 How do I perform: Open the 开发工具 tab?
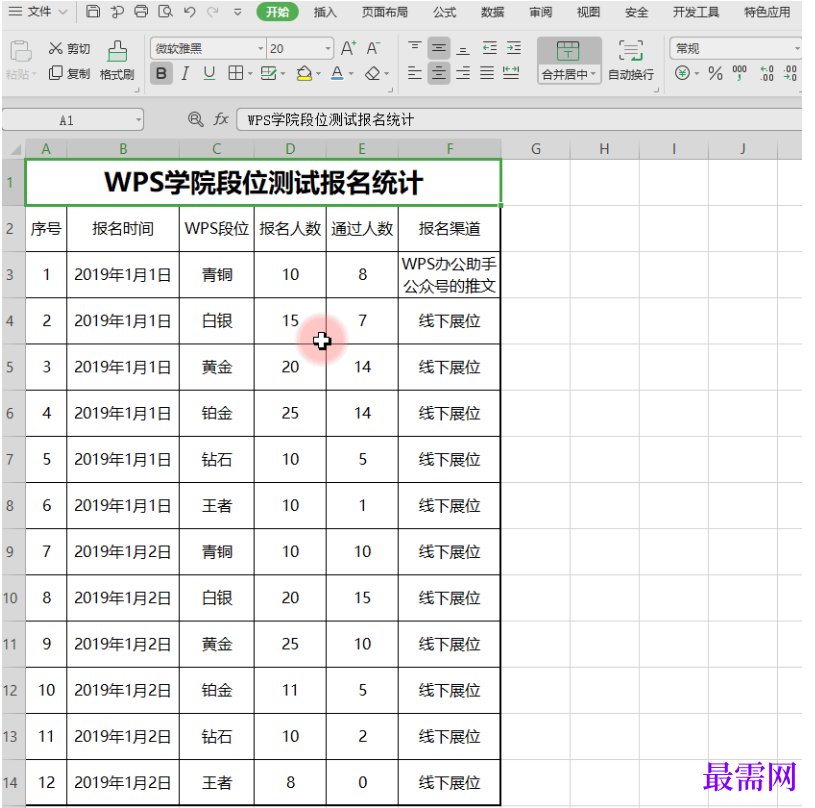696,12
